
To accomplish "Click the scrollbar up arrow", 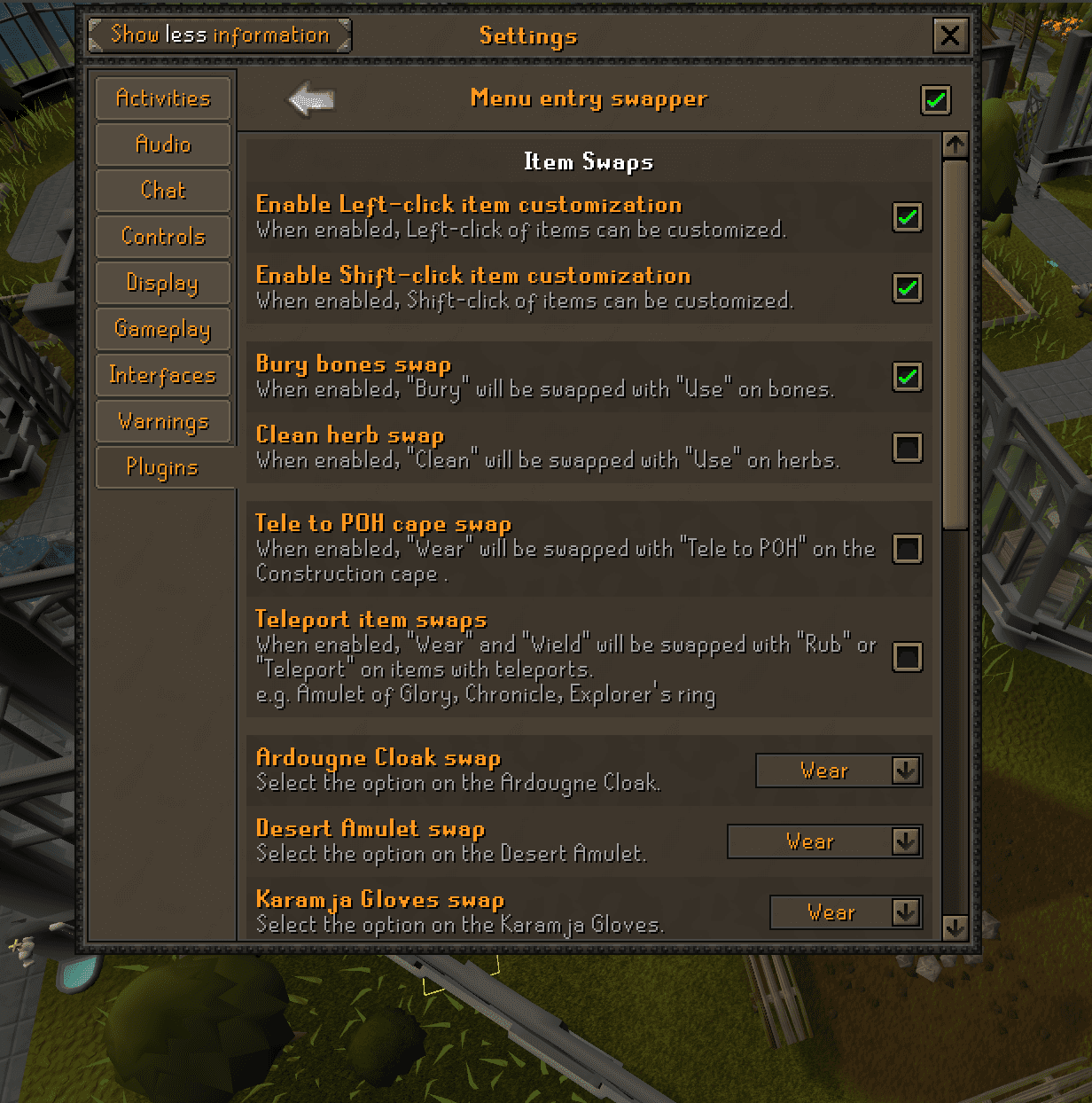I will (955, 145).
